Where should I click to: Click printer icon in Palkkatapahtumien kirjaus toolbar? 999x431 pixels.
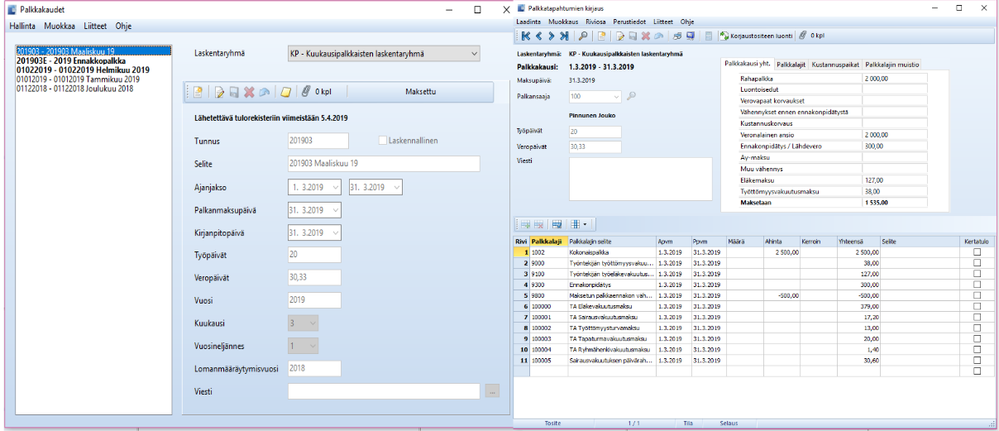[x=677, y=36]
